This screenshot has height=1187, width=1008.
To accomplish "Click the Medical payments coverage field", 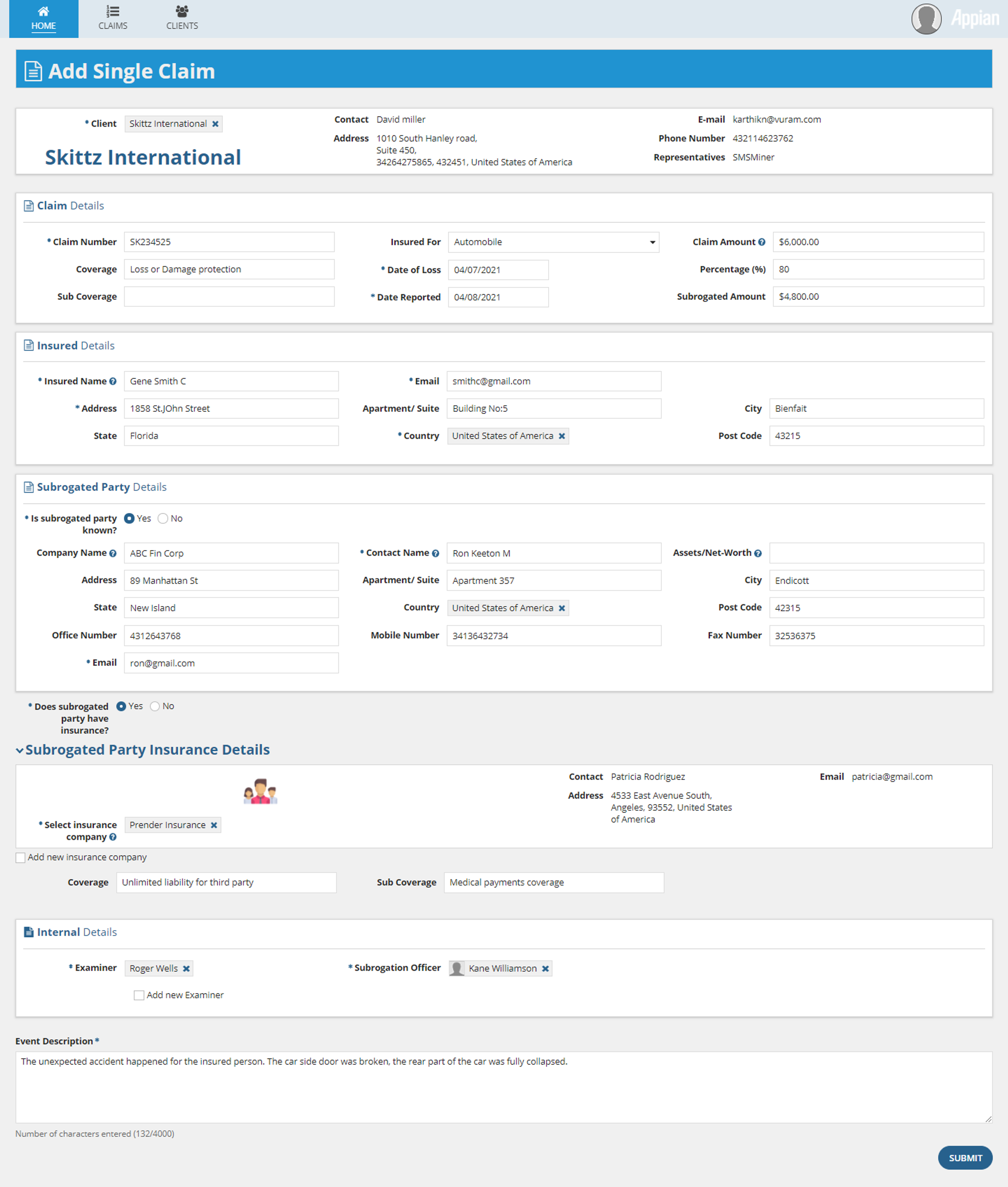I will click(x=554, y=883).
